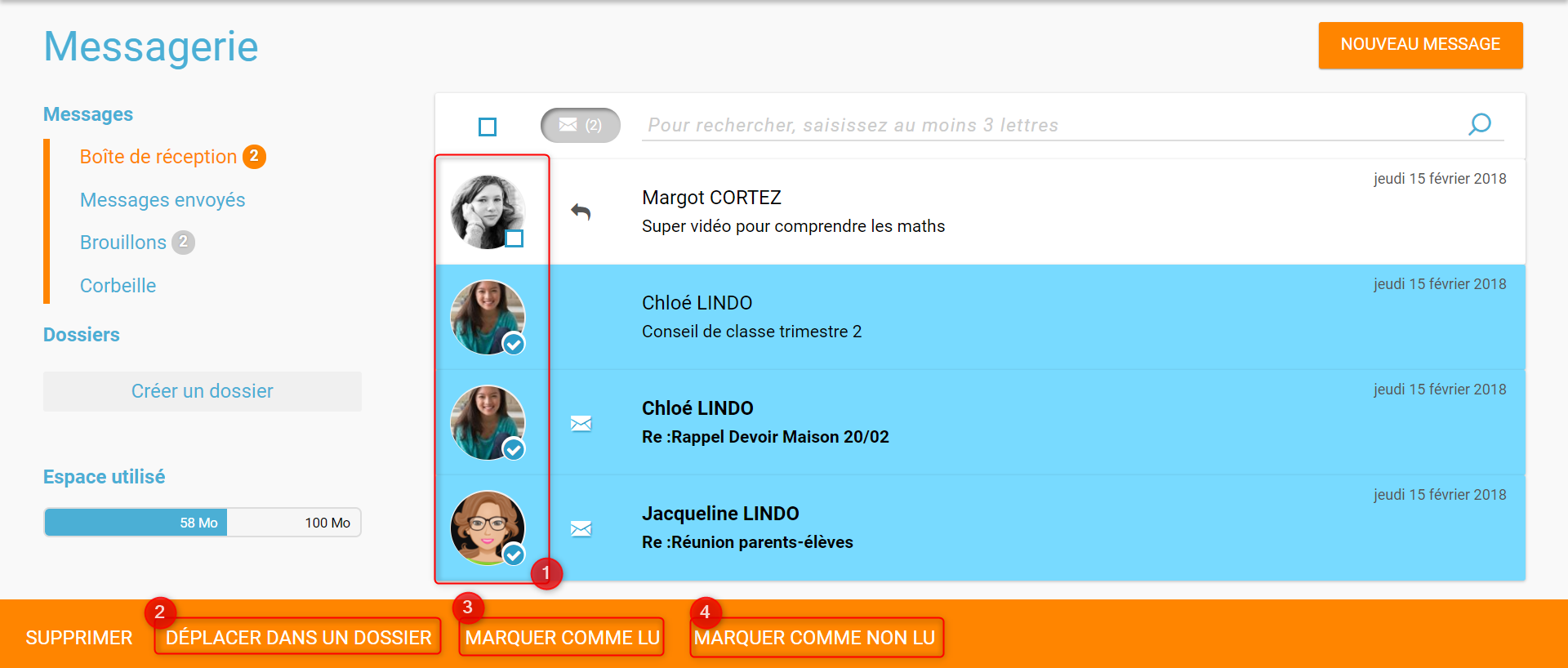Click the search magnifier icon
The height and width of the screenshot is (668, 1568).
[1479, 124]
